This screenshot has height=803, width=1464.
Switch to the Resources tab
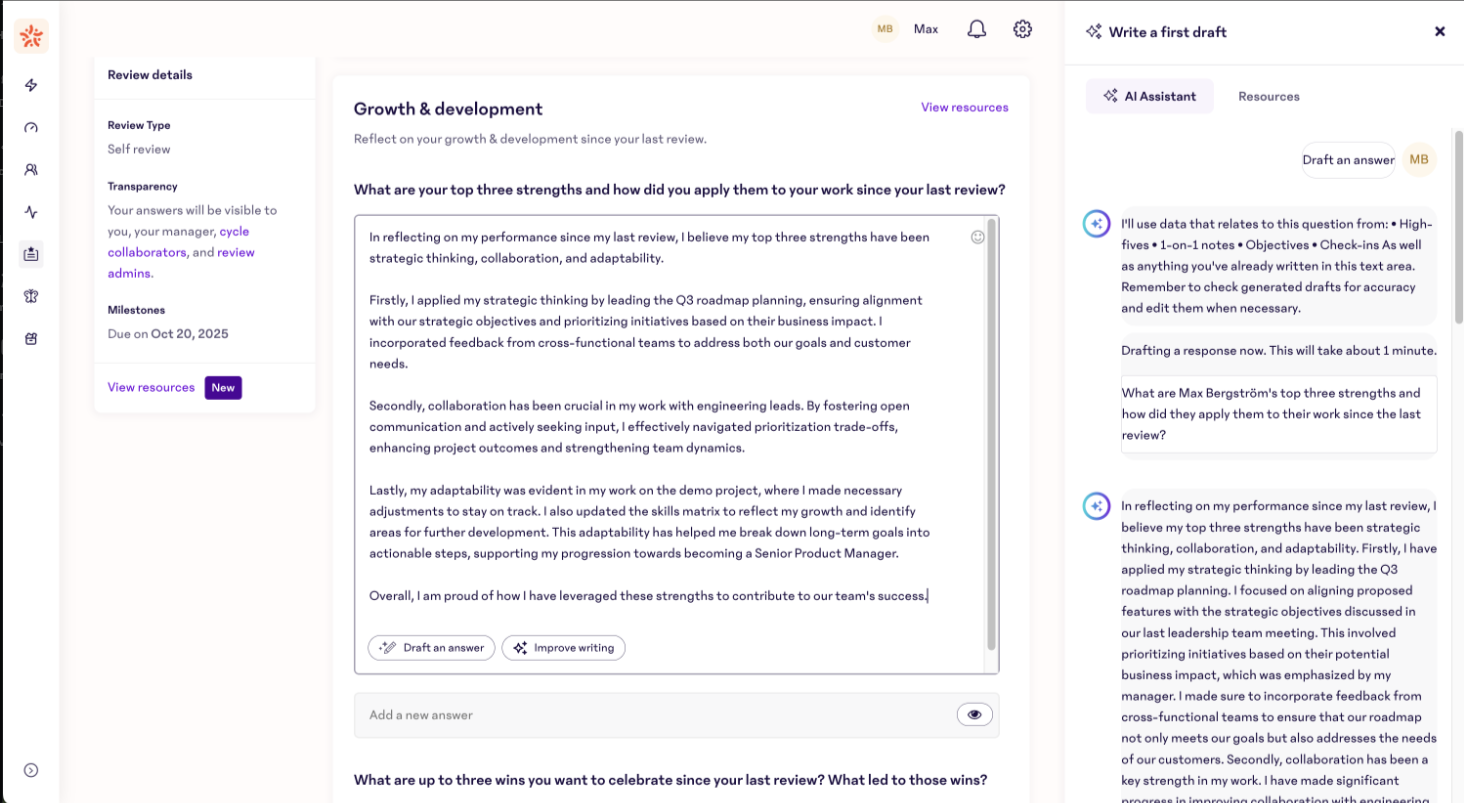coord(1268,96)
